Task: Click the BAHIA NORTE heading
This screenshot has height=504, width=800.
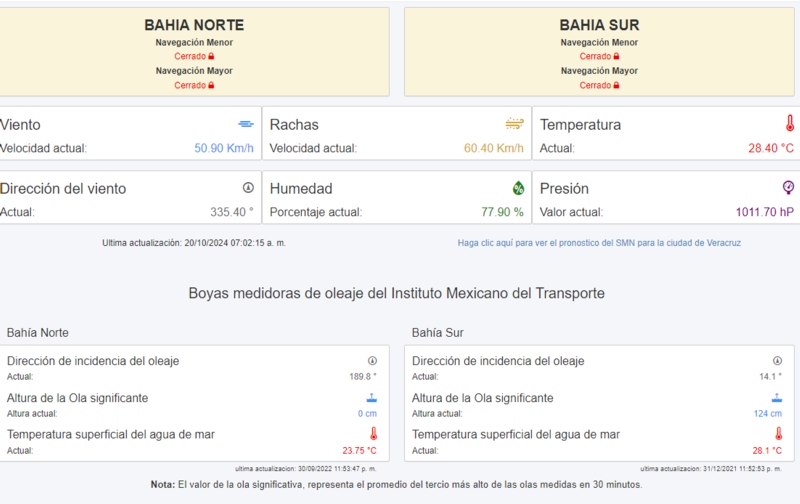Action: 194,25
